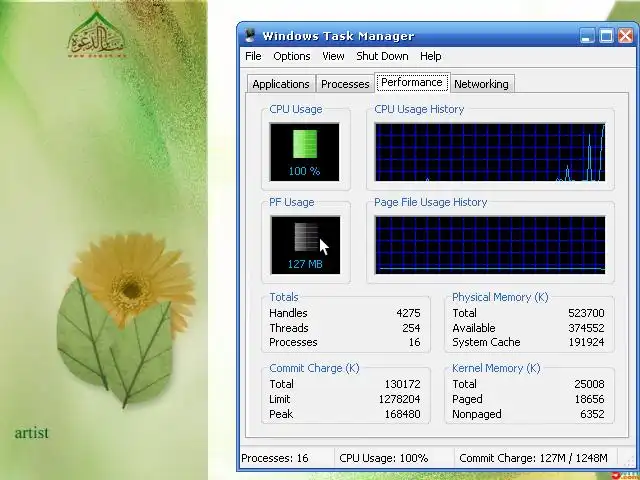Click status bar CPU Usage: 100%
Image resolution: width=640 pixels, height=480 pixels.
[x=384, y=458]
